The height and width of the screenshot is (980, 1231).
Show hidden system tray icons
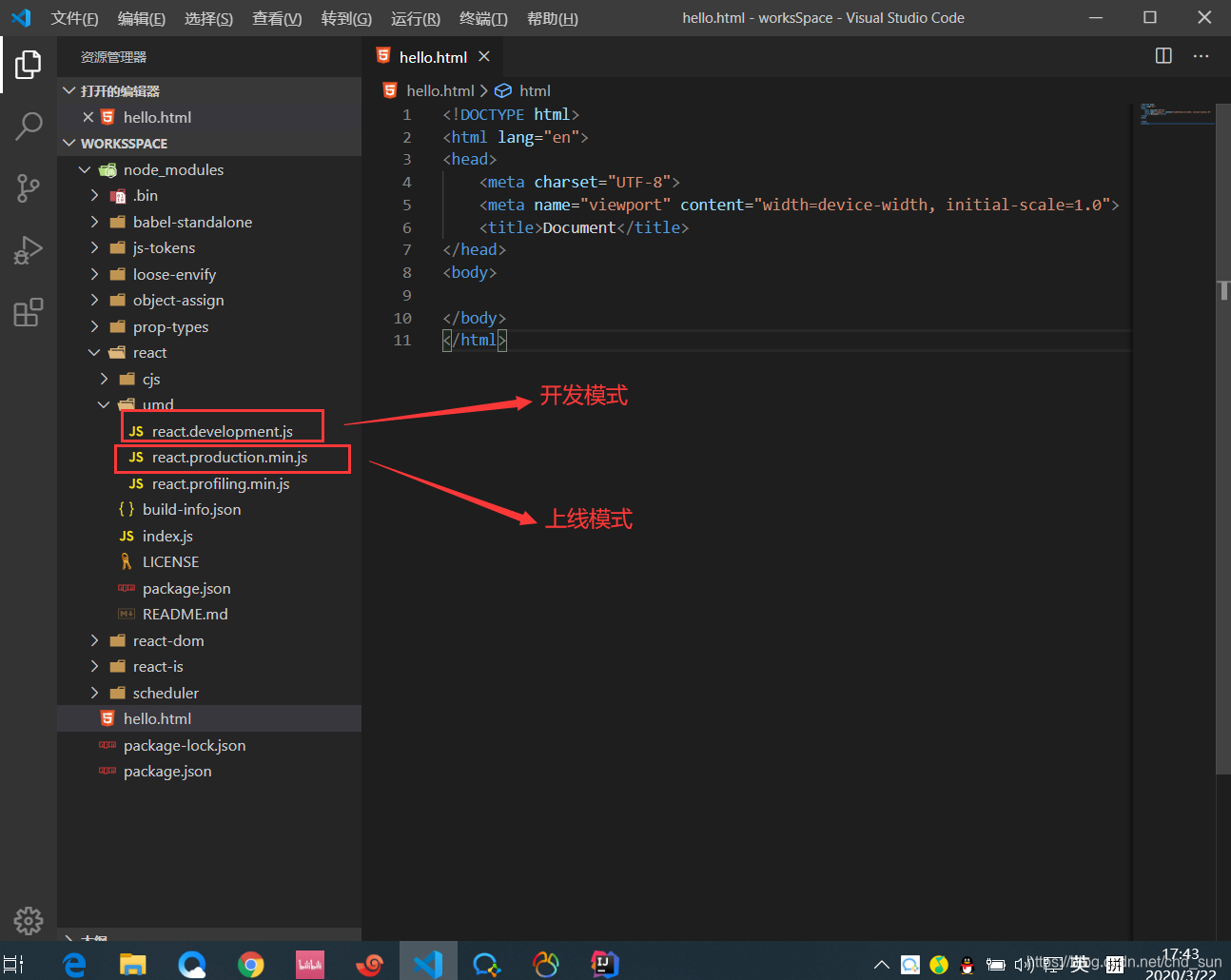click(882, 965)
